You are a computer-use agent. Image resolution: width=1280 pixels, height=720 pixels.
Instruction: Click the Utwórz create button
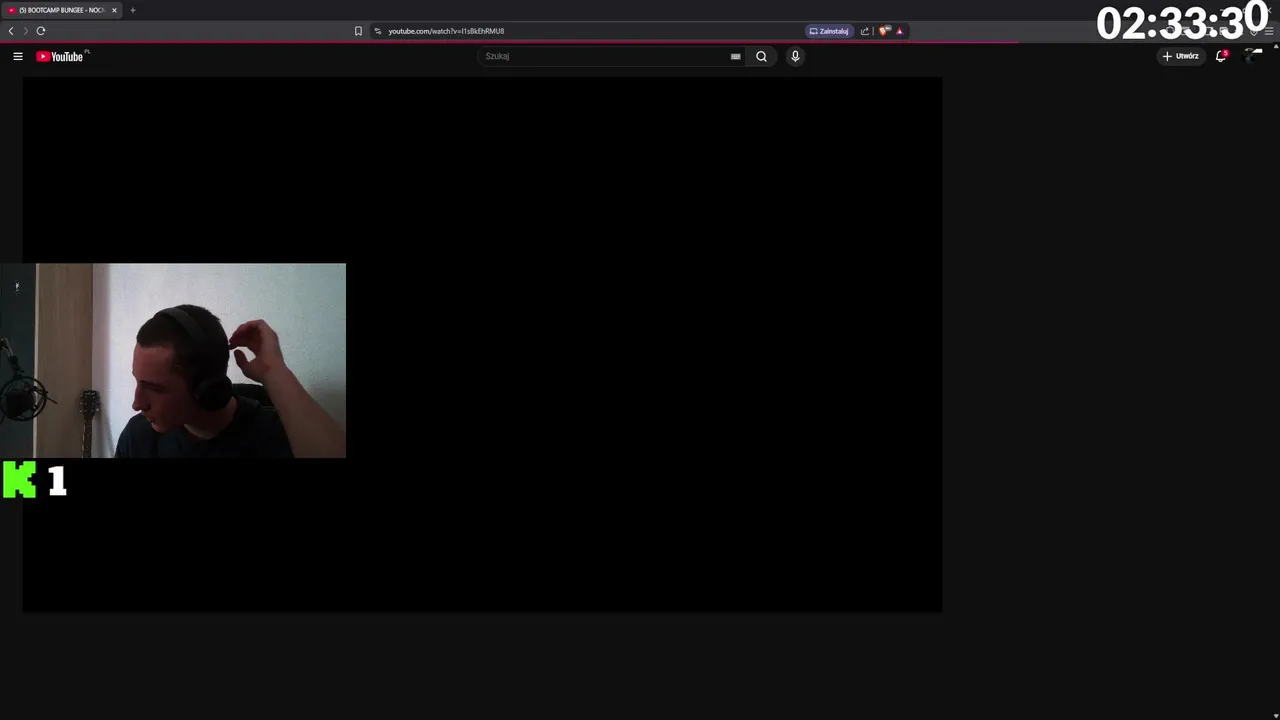pos(1180,56)
